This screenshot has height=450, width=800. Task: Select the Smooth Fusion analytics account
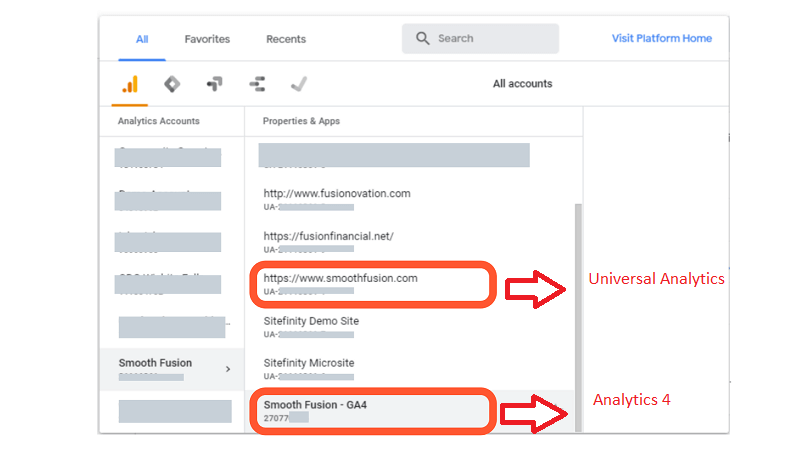[172, 369]
